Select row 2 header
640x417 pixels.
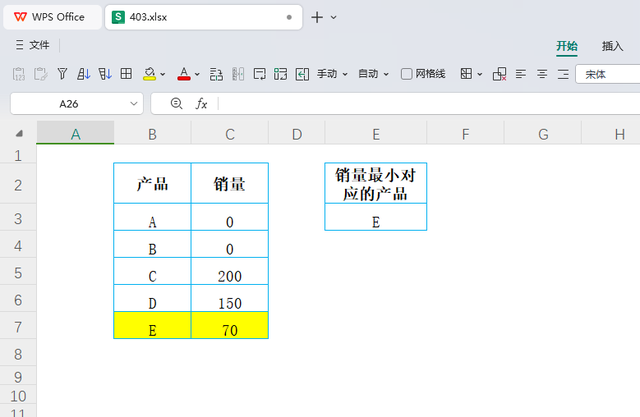tap(18, 185)
